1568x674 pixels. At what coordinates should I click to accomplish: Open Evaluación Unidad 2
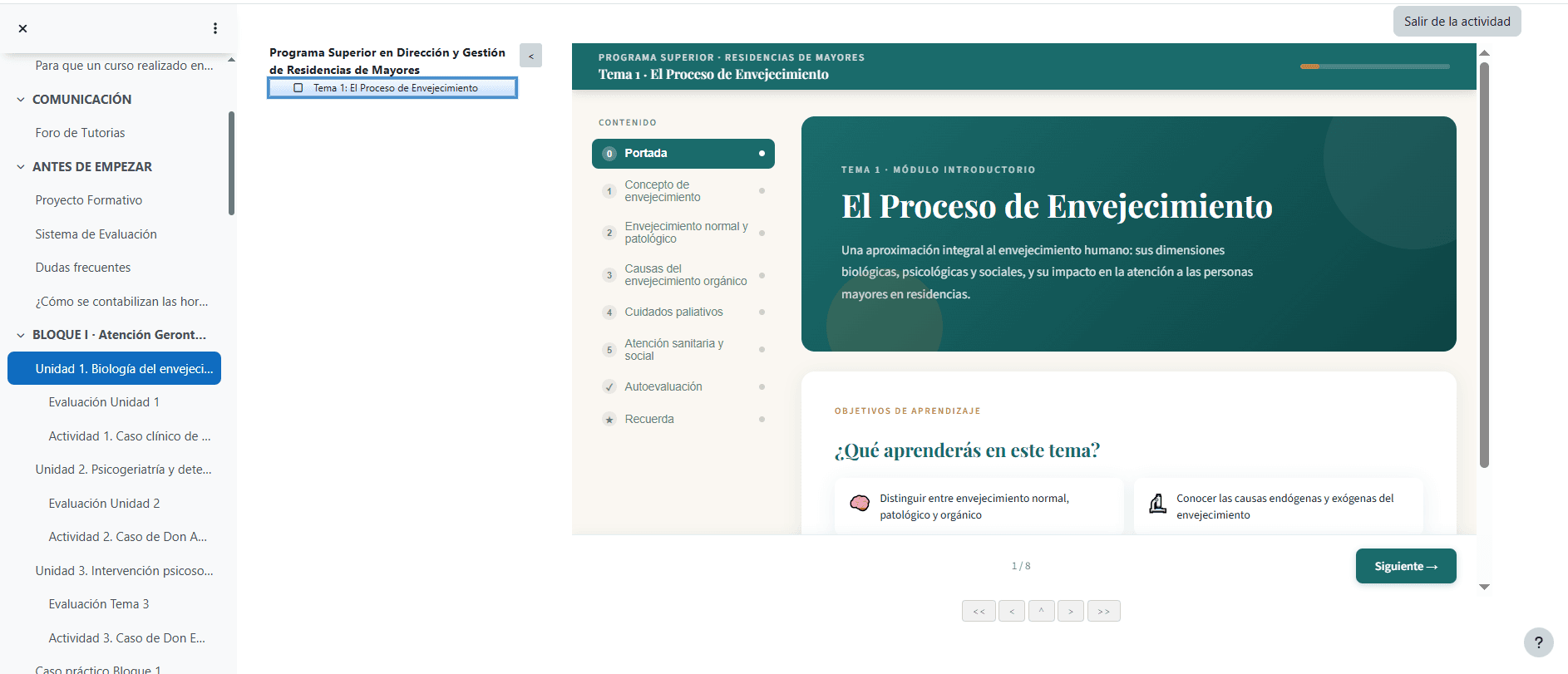pyautogui.click(x=104, y=504)
